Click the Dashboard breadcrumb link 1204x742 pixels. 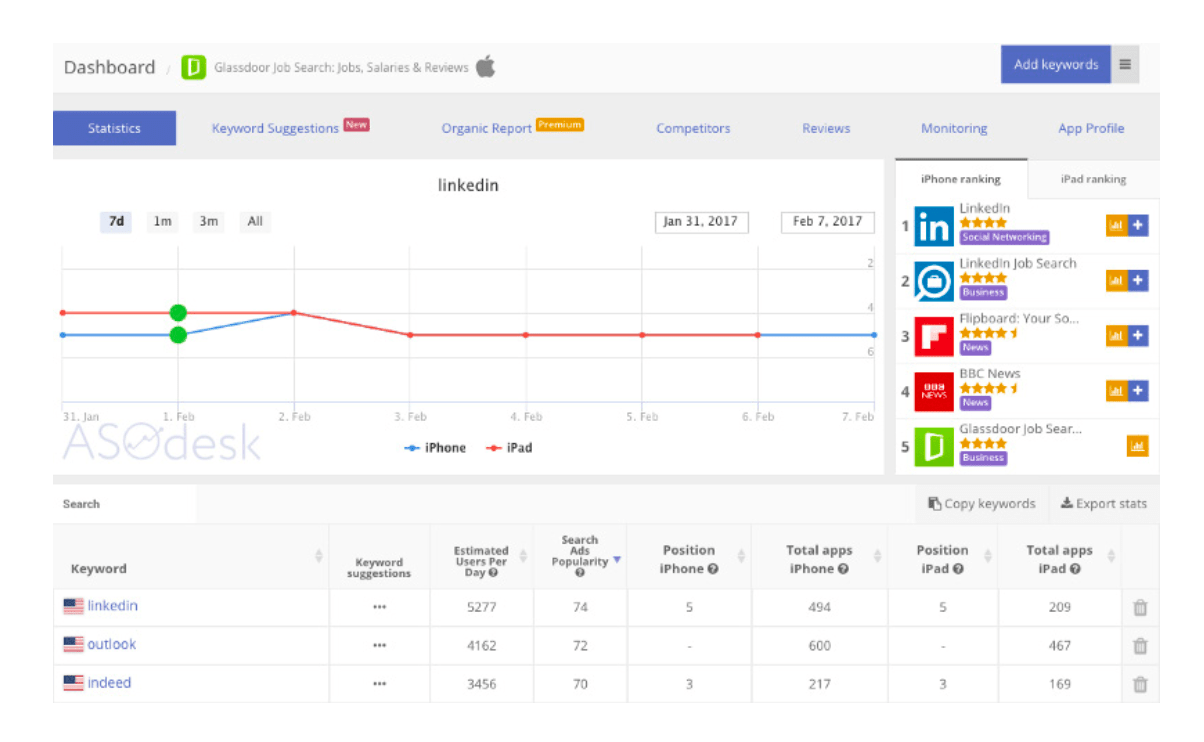tap(110, 68)
